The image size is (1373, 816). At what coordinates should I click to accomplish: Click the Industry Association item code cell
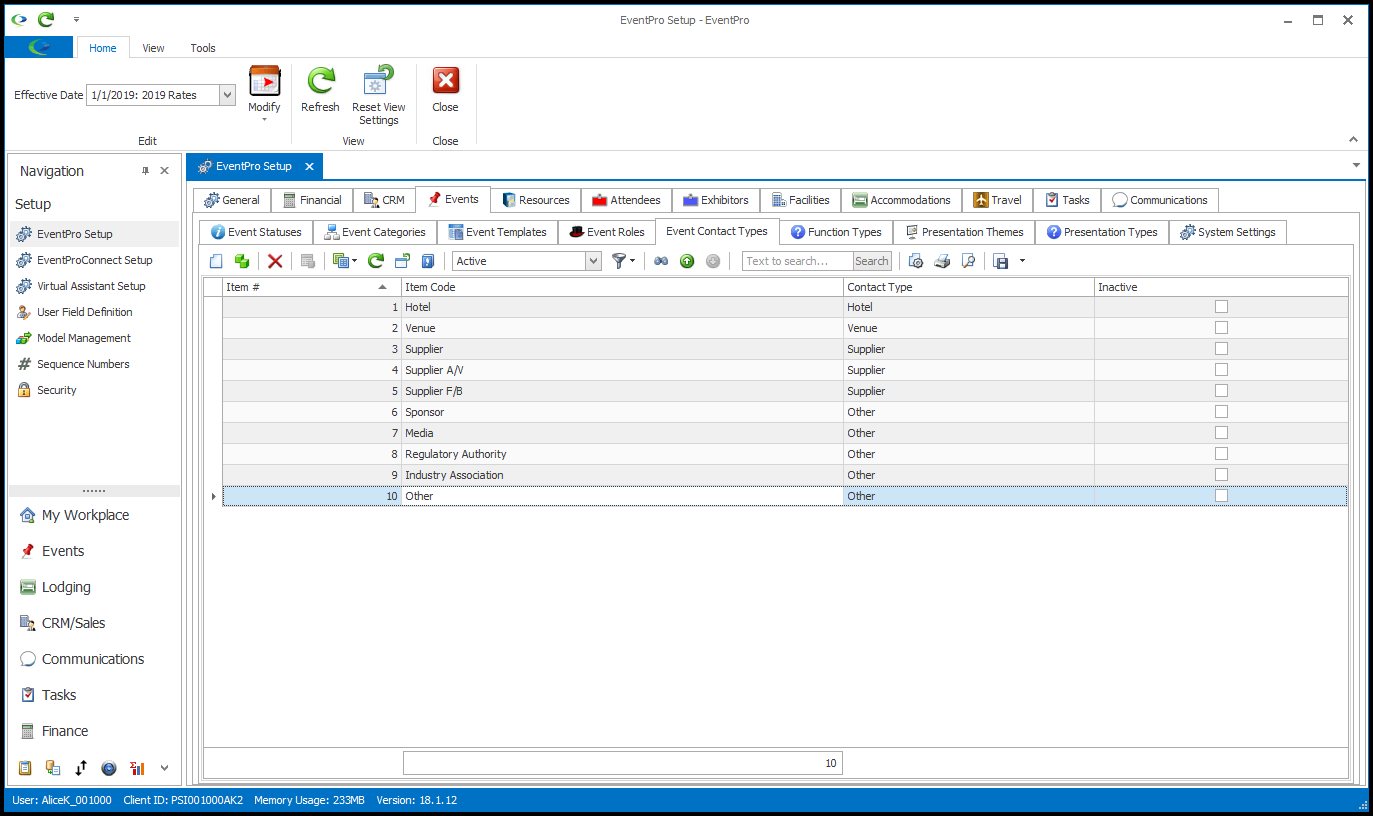(622, 475)
